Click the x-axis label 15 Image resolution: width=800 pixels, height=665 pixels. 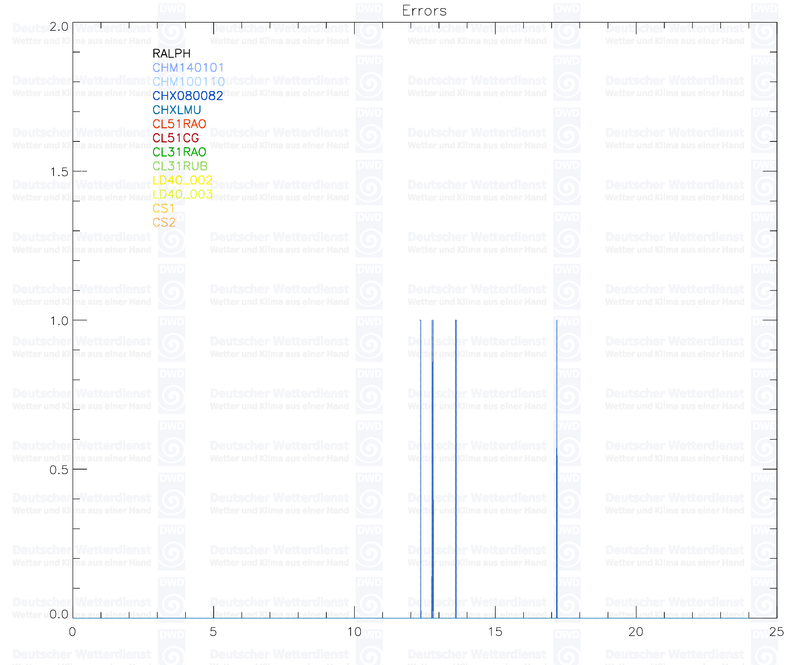(x=495, y=632)
